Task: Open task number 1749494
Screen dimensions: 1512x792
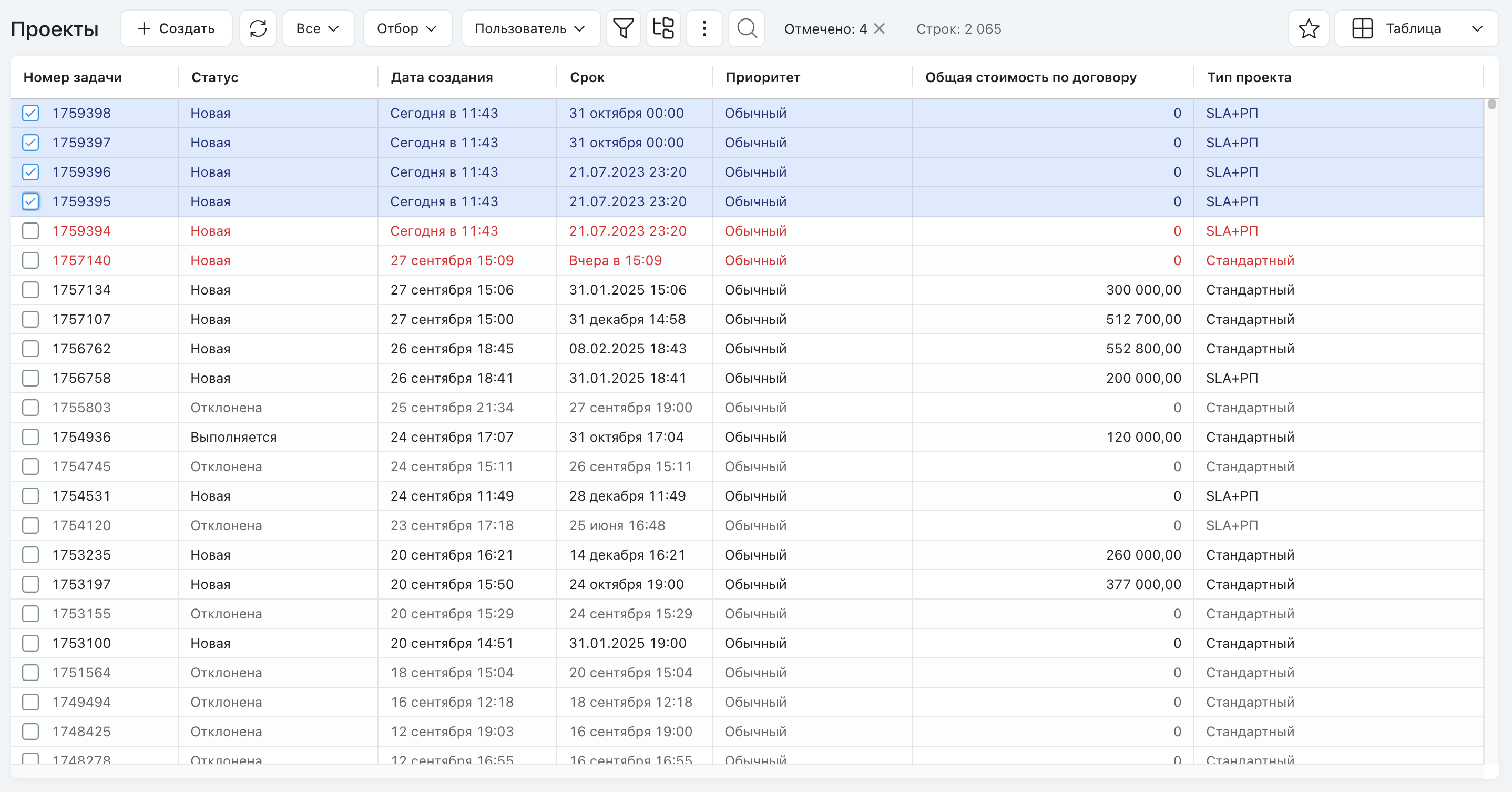Action: pos(81,702)
